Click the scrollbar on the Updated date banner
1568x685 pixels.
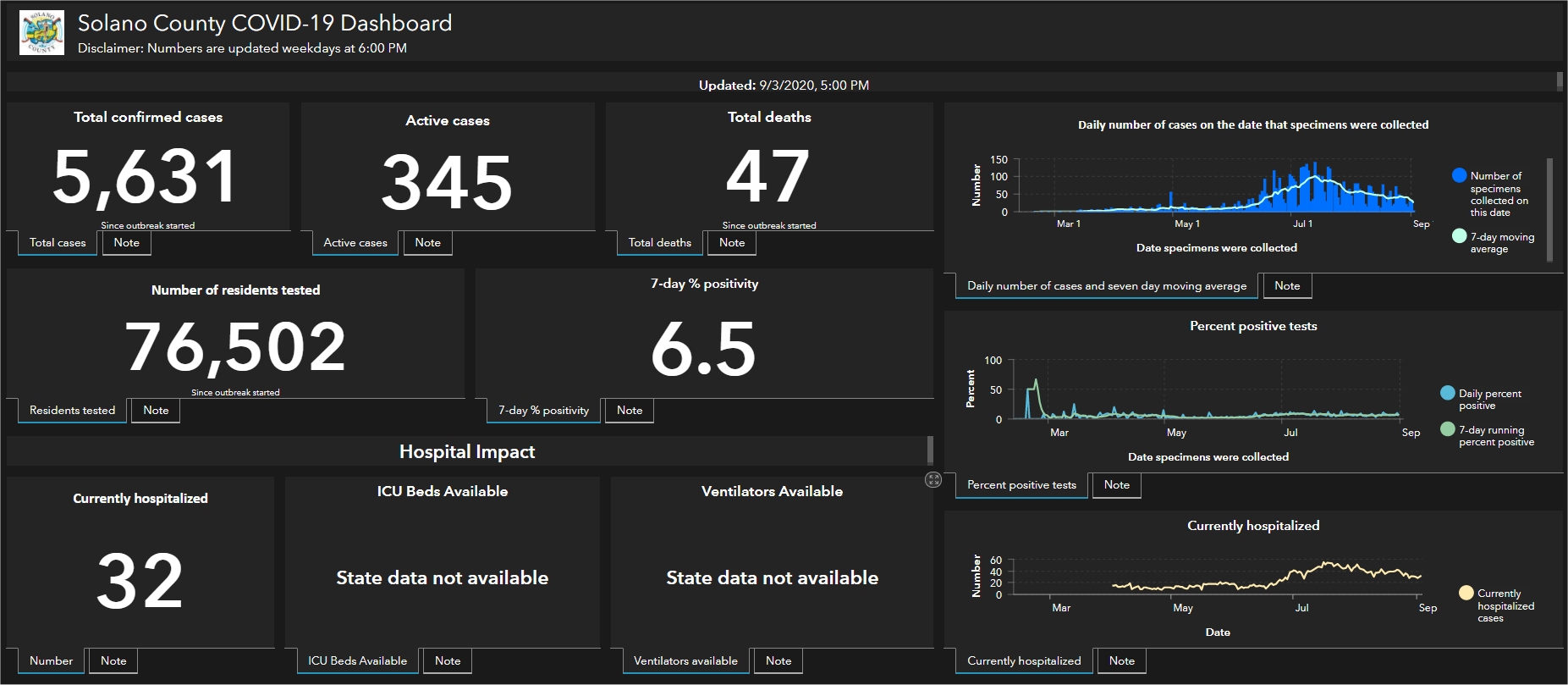pyautogui.click(x=1560, y=81)
